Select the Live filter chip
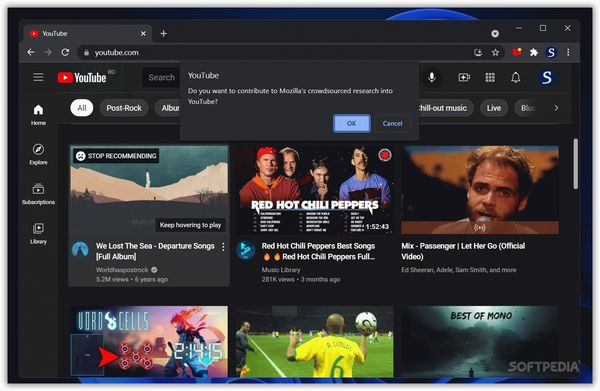Image resolution: width=600 pixels, height=391 pixels. click(494, 108)
